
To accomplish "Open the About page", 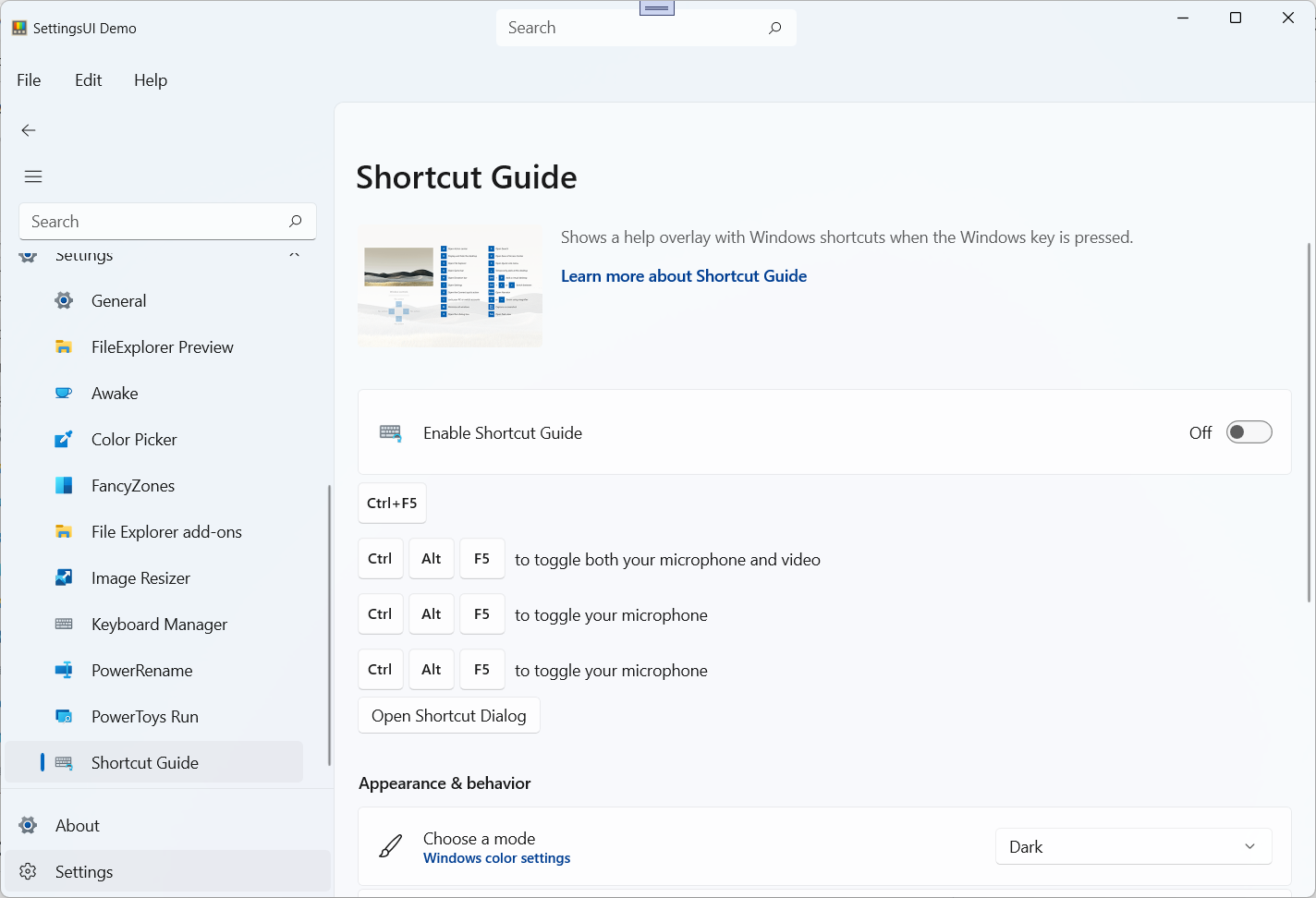I will (x=167, y=825).
